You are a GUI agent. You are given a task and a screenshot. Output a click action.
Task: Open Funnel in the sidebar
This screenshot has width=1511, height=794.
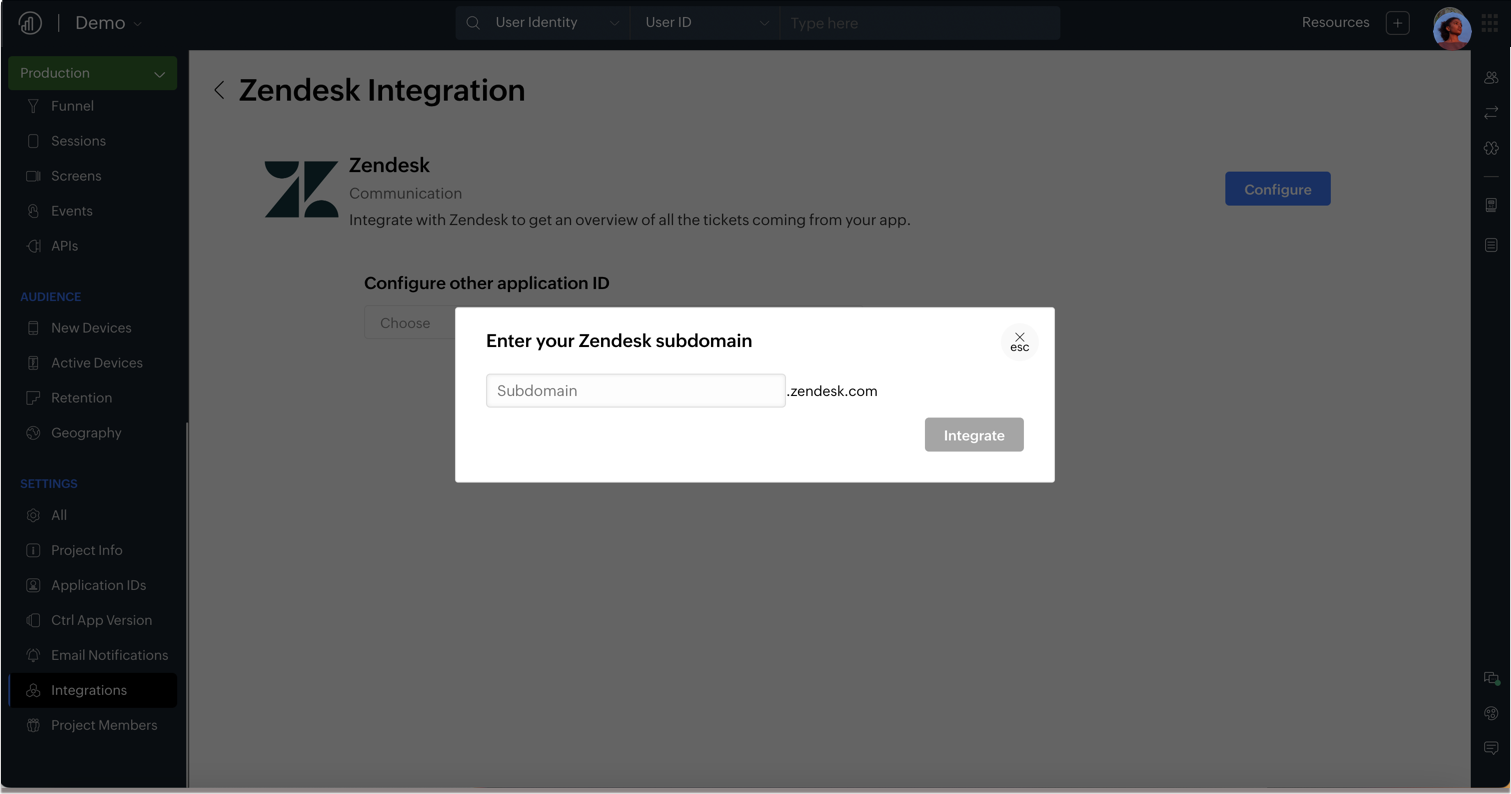72,106
